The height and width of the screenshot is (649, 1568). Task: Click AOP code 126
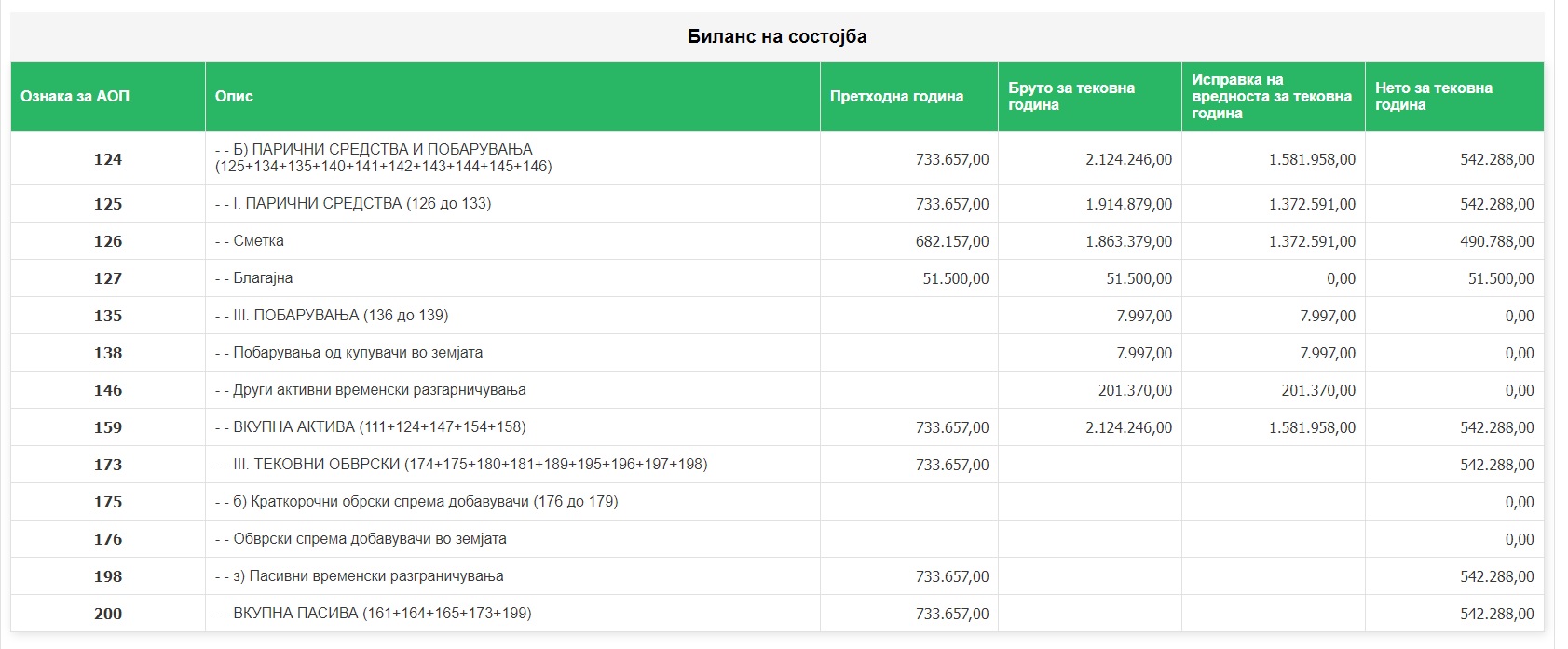[x=108, y=241]
